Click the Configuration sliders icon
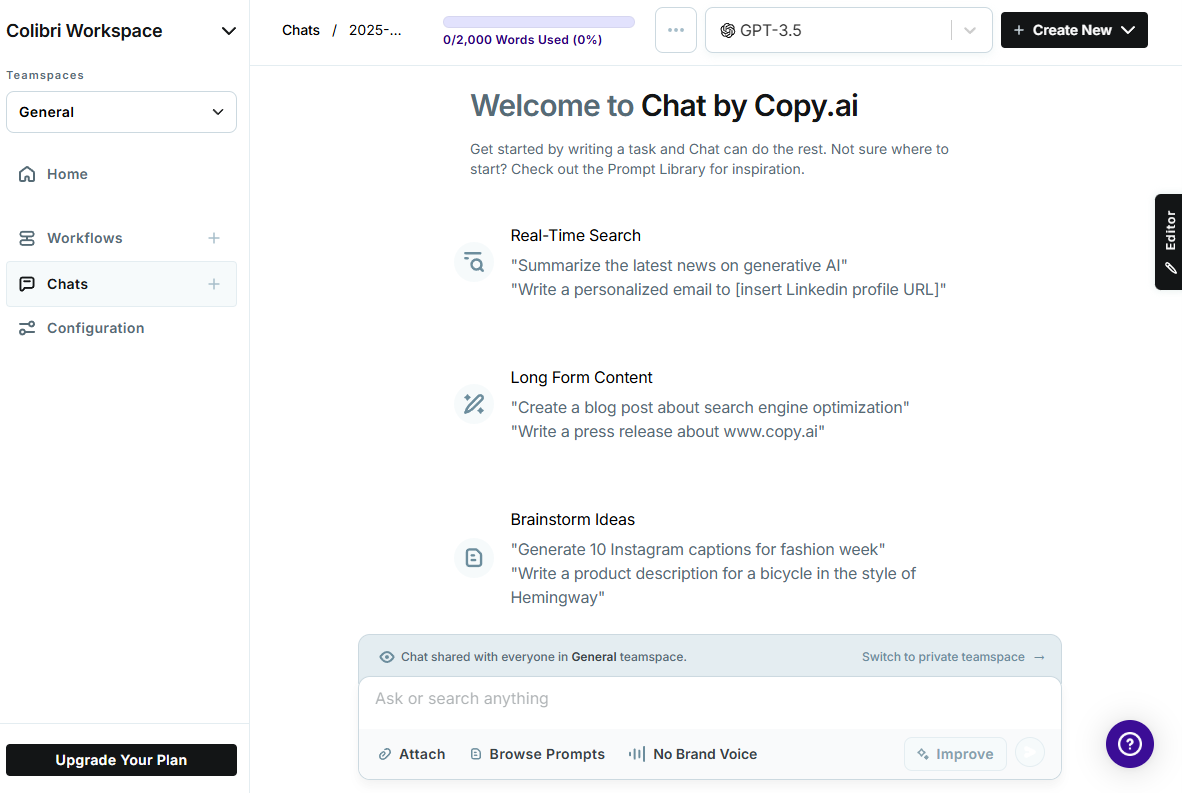Screen dimensions: 1182x793 coord(27,328)
